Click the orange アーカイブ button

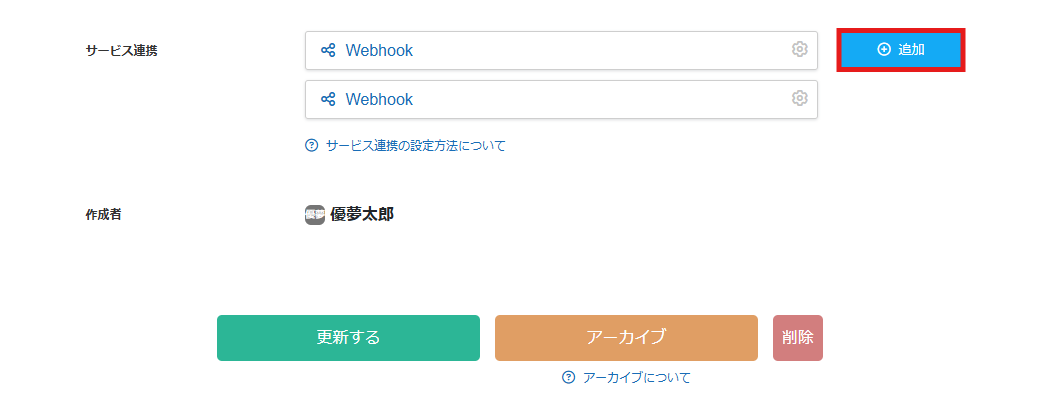click(x=626, y=338)
